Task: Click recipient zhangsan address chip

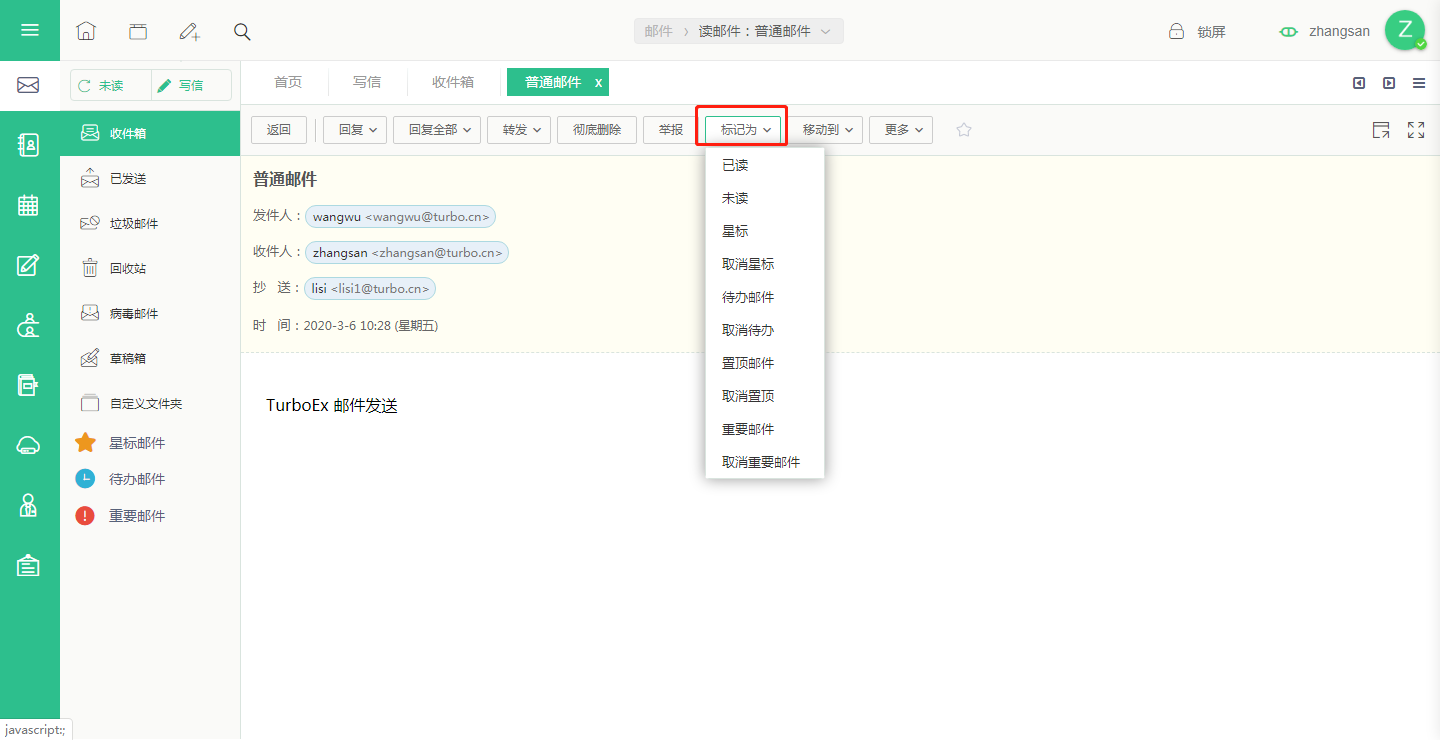Action: (x=407, y=253)
